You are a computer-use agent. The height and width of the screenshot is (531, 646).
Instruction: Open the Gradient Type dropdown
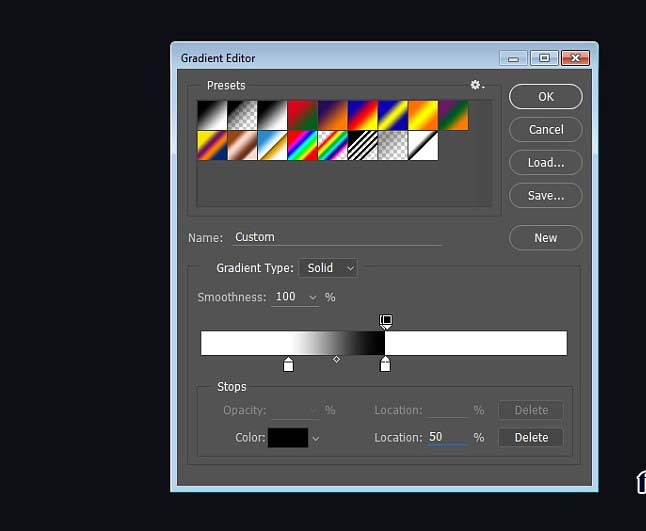pos(328,268)
